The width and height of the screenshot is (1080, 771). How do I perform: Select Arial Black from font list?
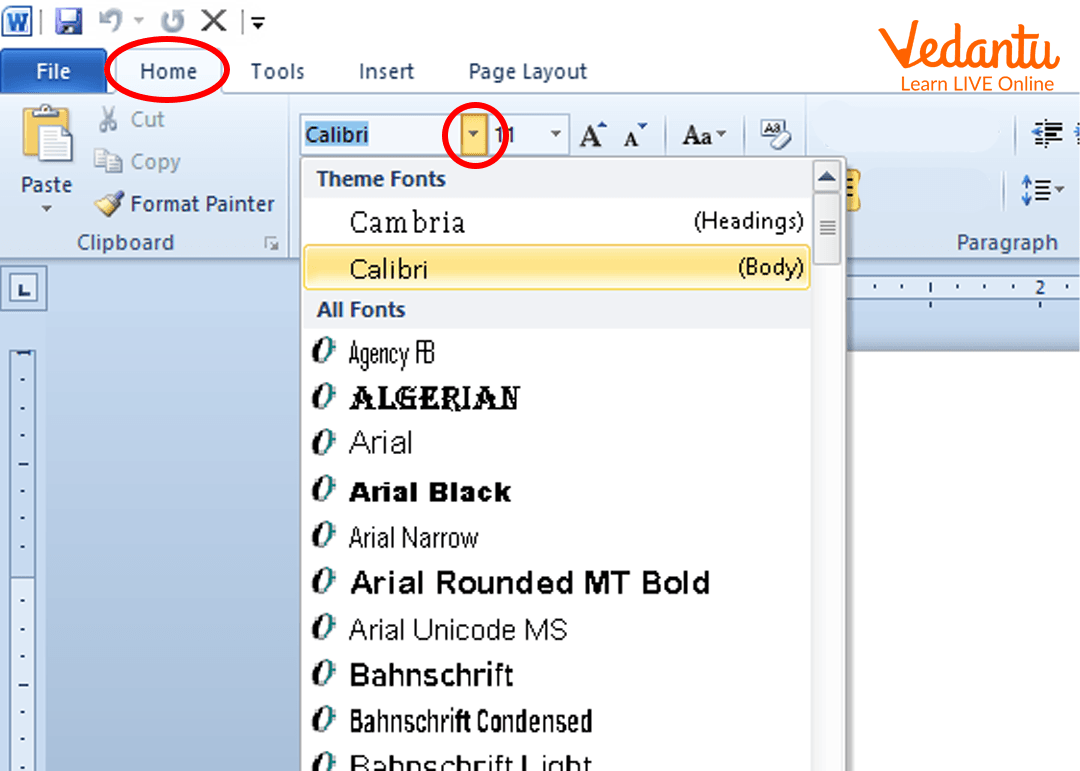430,491
